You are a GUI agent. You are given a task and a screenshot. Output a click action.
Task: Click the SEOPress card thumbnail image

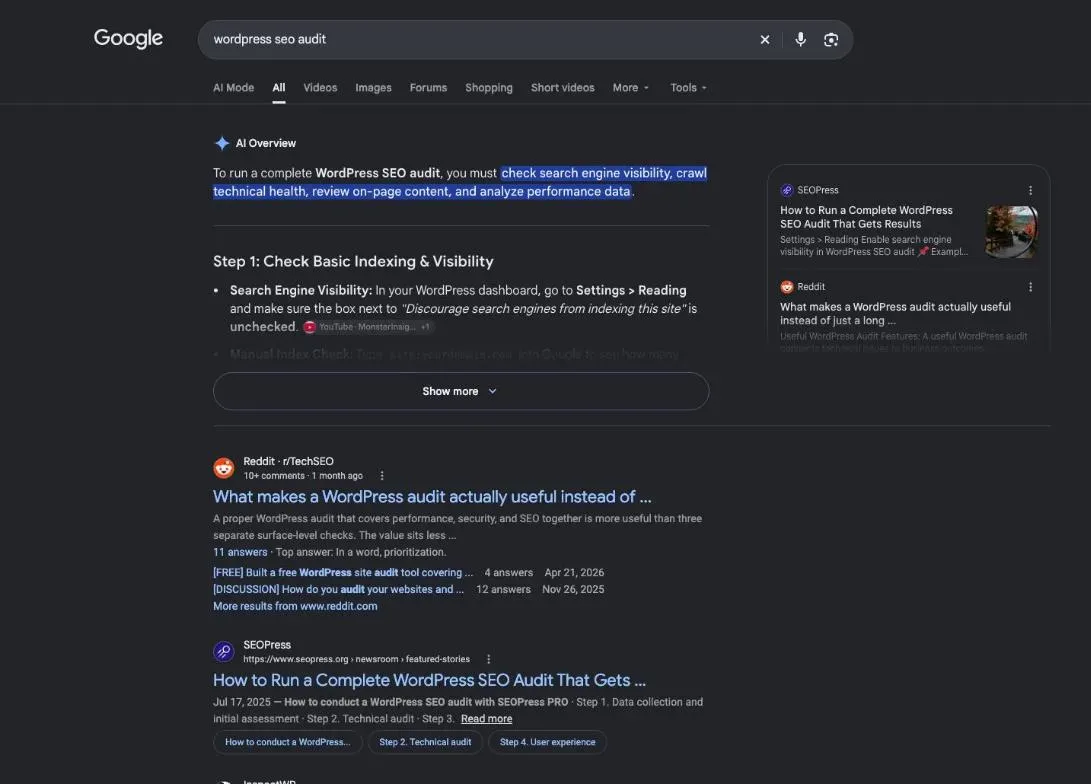click(1012, 232)
